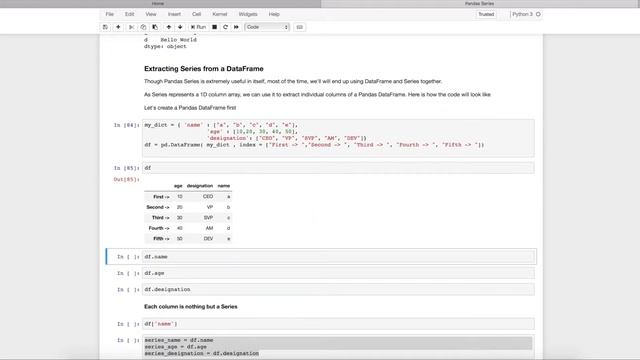Interrupt the kernel with the stop icon
640x360 pixels.
pos(214,27)
